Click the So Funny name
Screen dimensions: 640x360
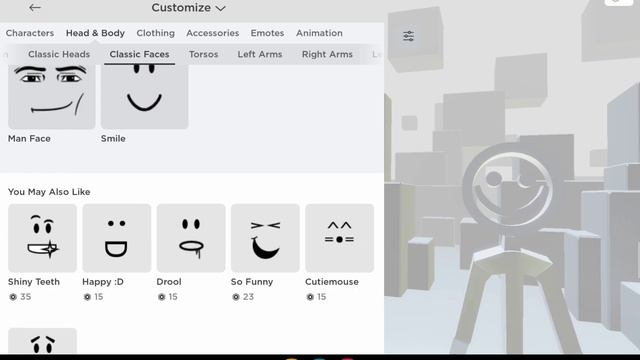tap(252, 282)
